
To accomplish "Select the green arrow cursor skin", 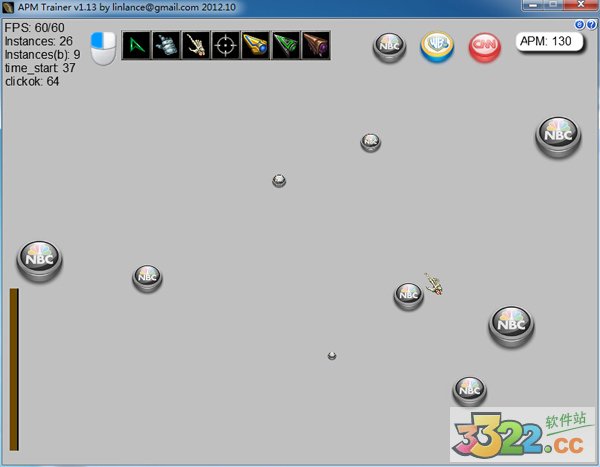I will point(136,46).
